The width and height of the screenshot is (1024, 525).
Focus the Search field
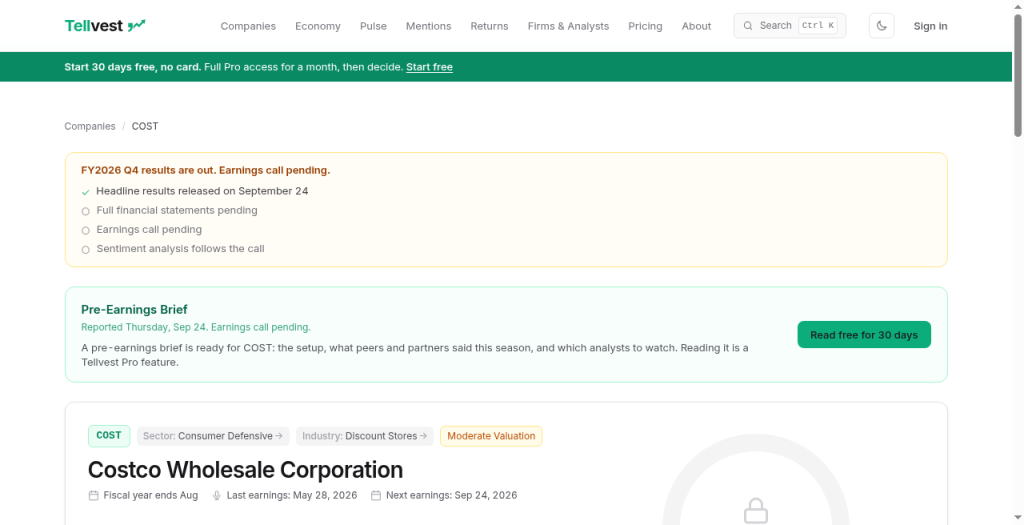click(790, 25)
